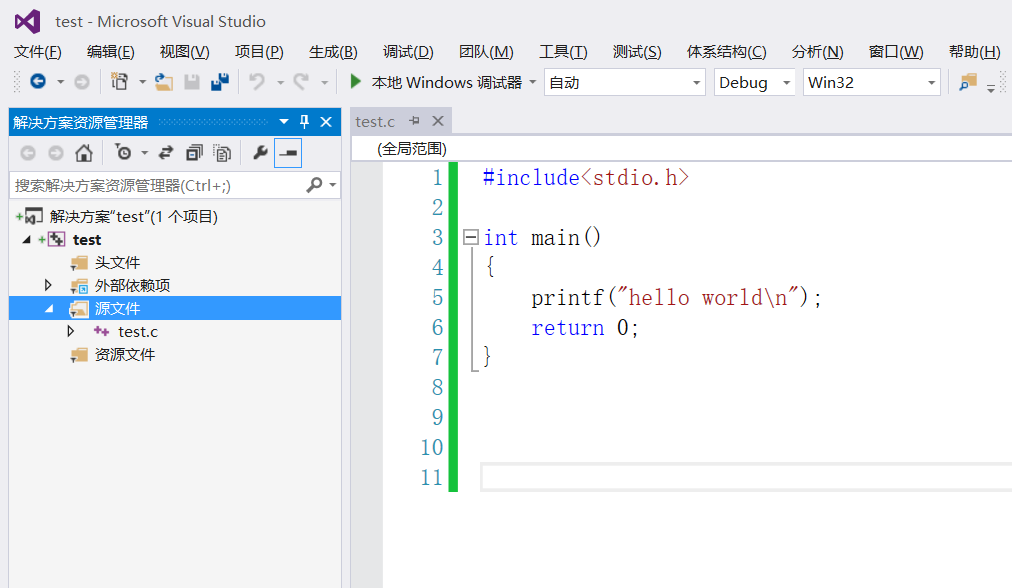The height and width of the screenshot is (588, 1012).
Task: Click the Find in Files icon
Action: (x=967, y=83)
